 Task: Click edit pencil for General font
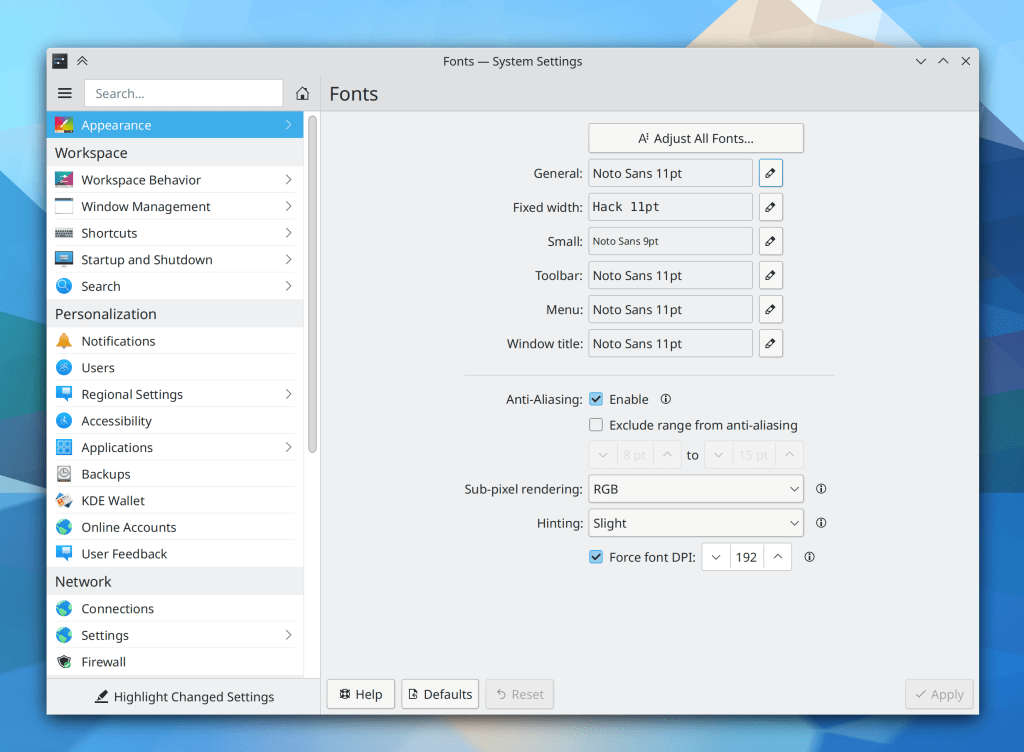point(770,173)
